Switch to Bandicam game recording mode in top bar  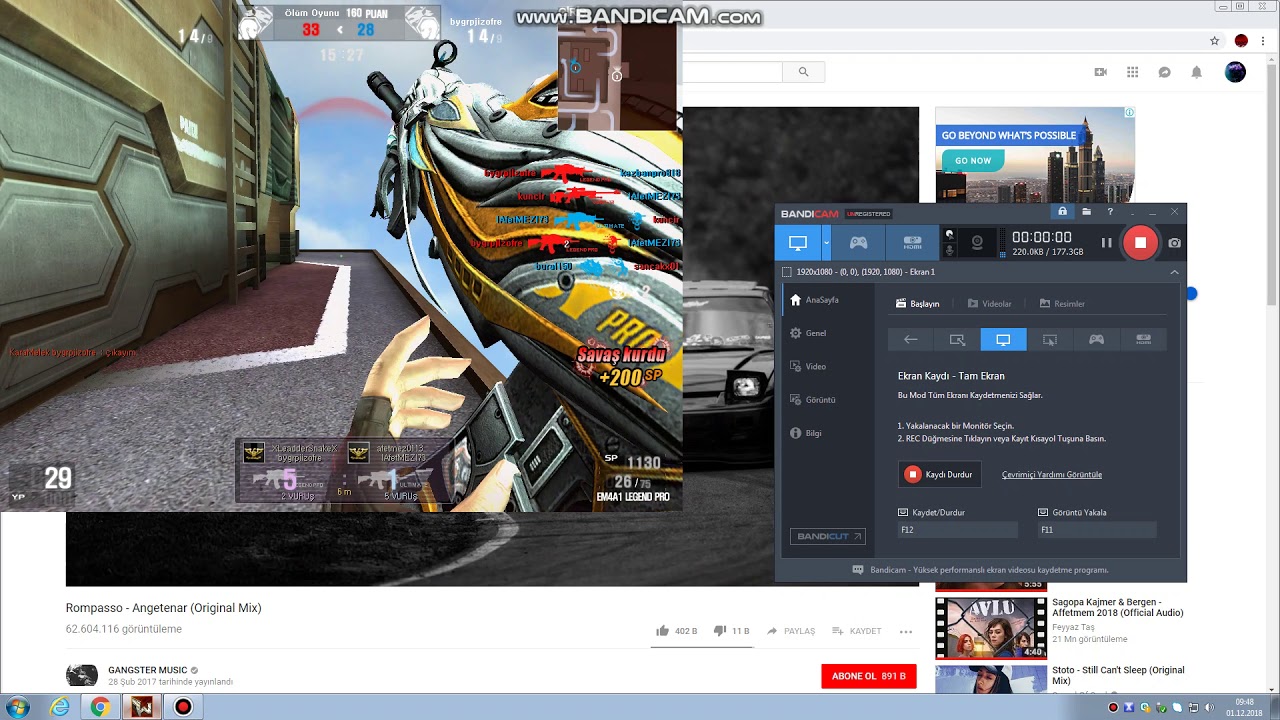click(858, 243)
